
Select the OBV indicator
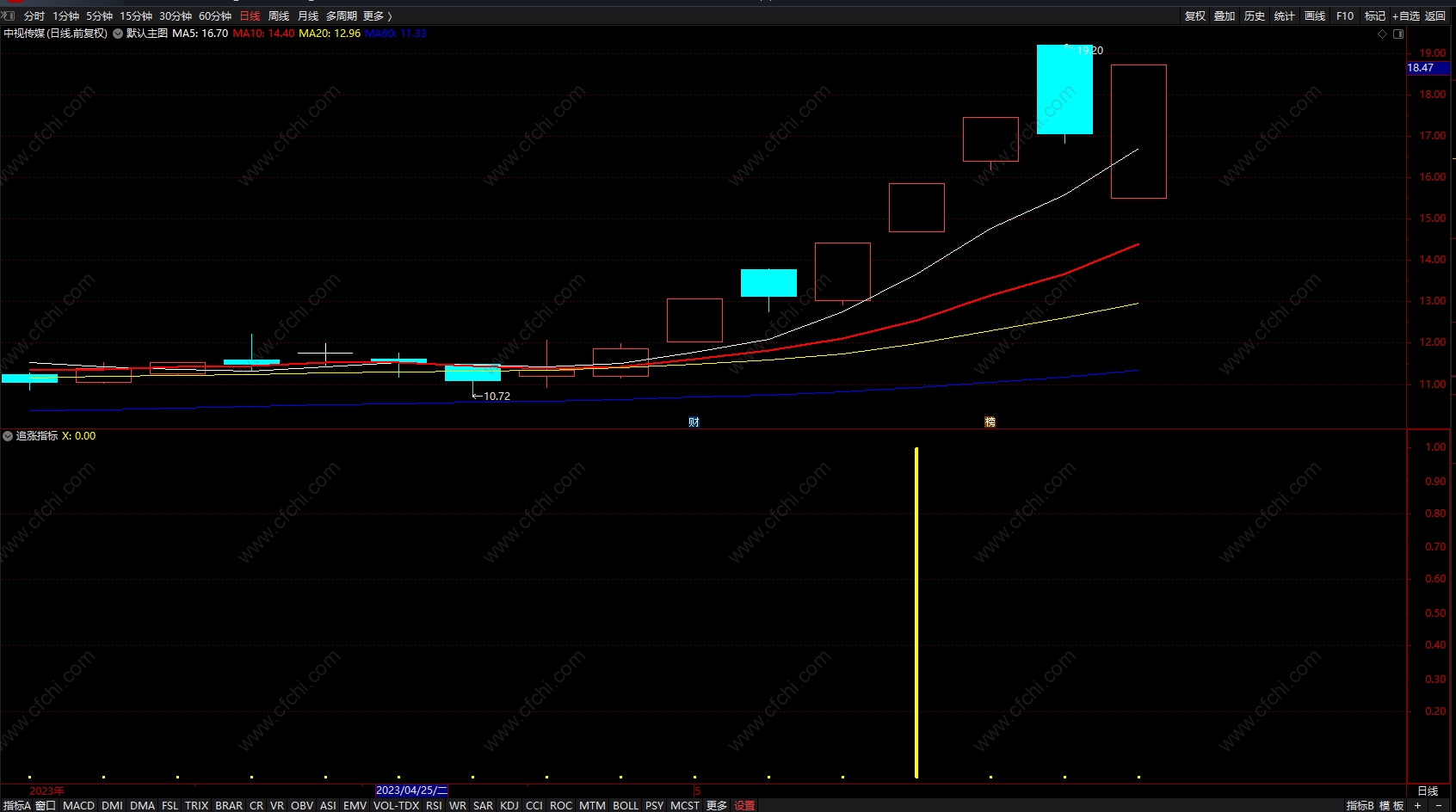click(x=302, y=805)
